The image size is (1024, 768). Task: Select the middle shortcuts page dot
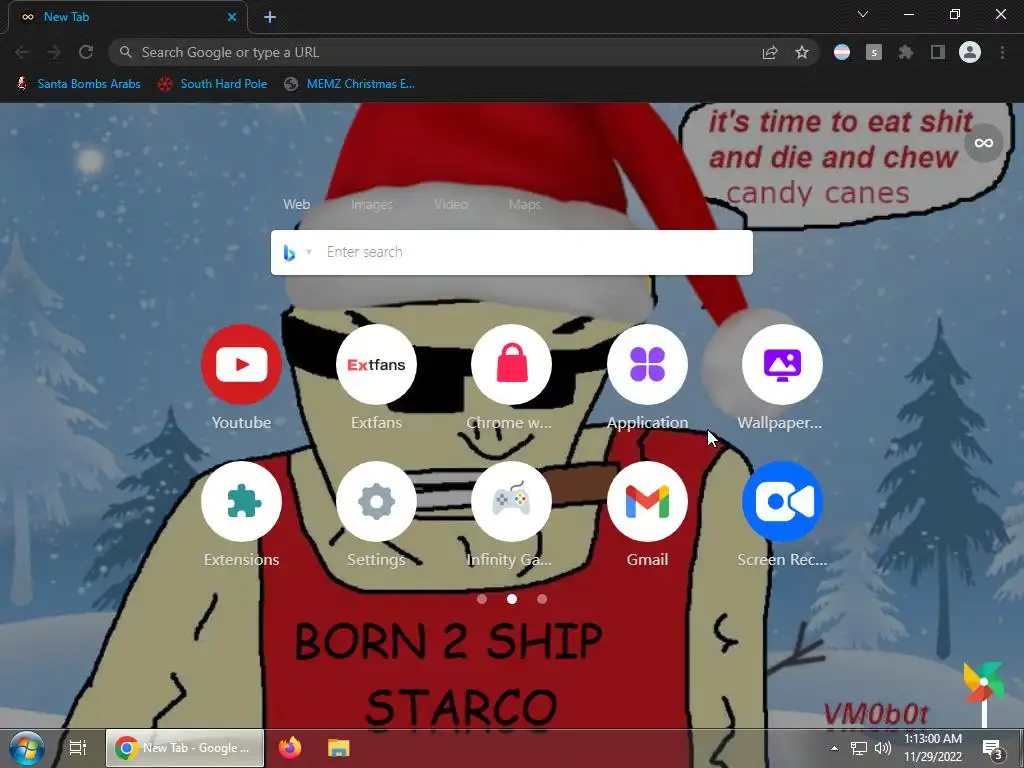coord(512,599)
